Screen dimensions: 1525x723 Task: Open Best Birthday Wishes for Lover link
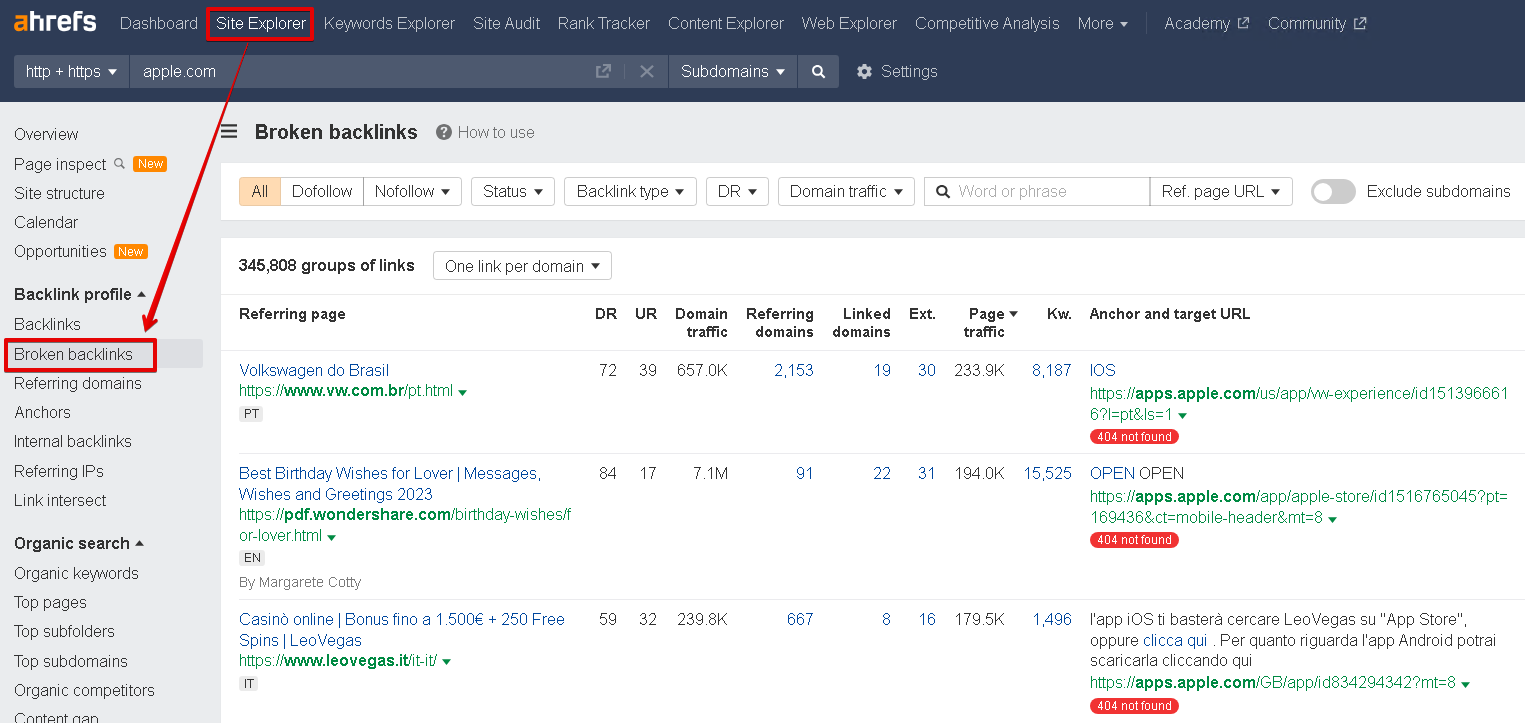tap(389, 483)
